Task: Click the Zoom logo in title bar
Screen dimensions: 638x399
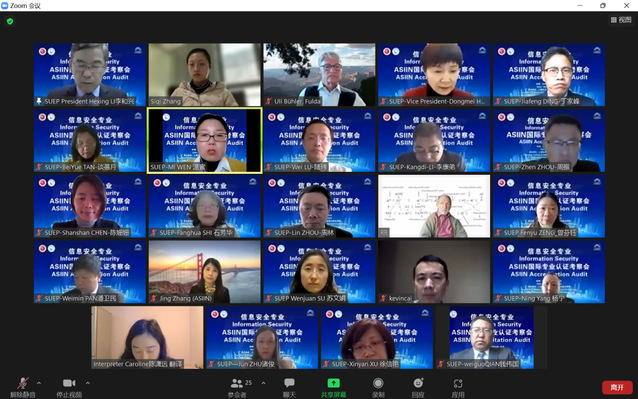Action: click(4, 5)
